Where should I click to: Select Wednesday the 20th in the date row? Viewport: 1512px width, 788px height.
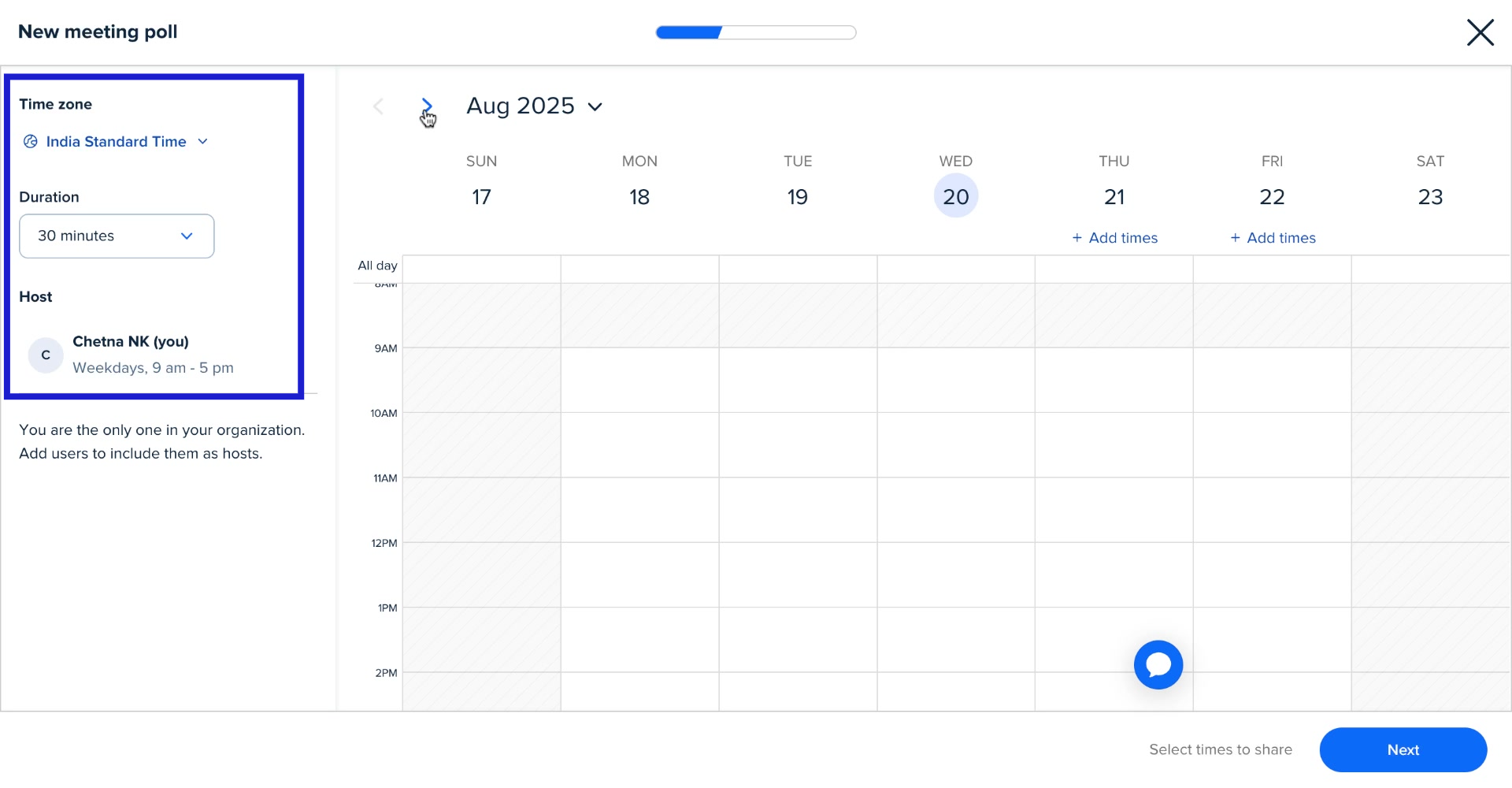955,195
